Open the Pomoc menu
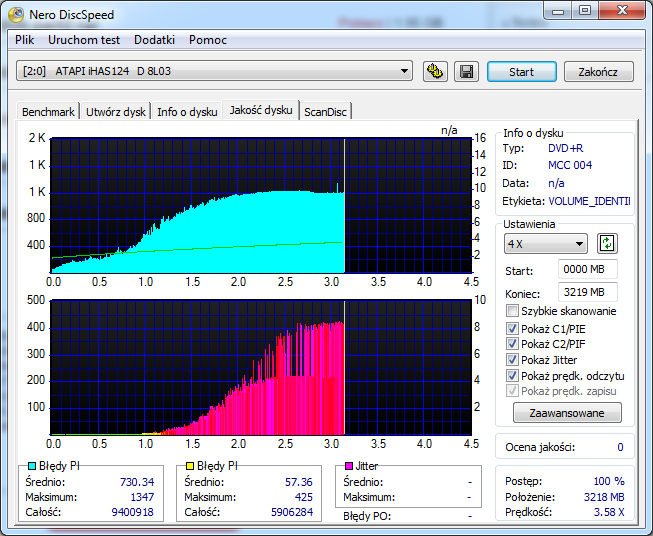653x536 pixels. tap(208, 40)
